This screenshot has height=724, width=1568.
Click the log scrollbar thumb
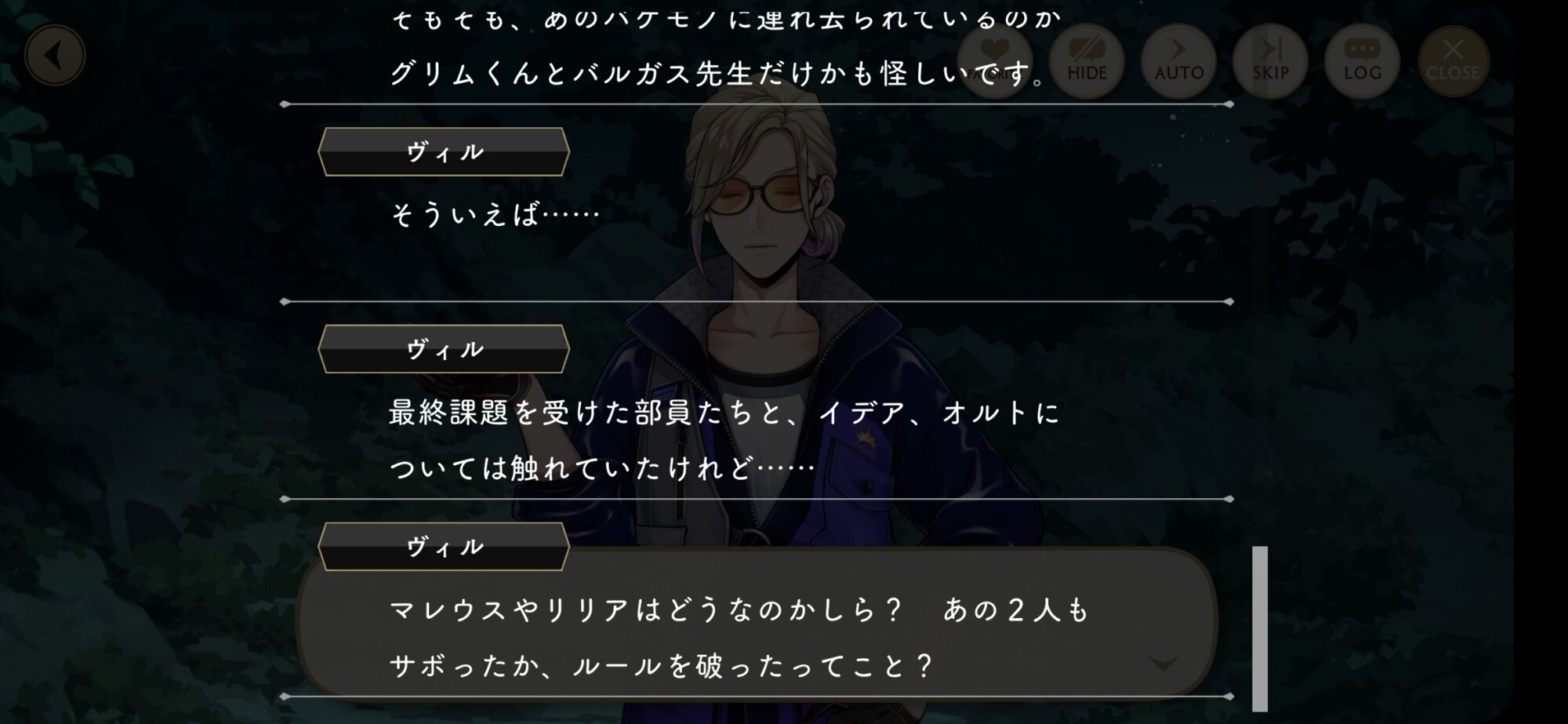coord(1260,628)
